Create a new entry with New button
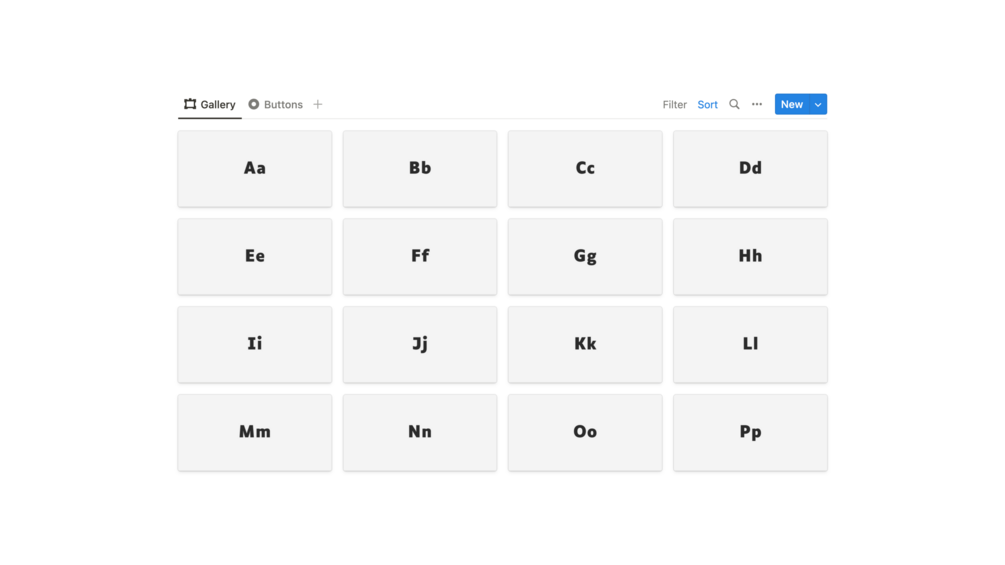 pyautogui.click(x=791, y=104)
